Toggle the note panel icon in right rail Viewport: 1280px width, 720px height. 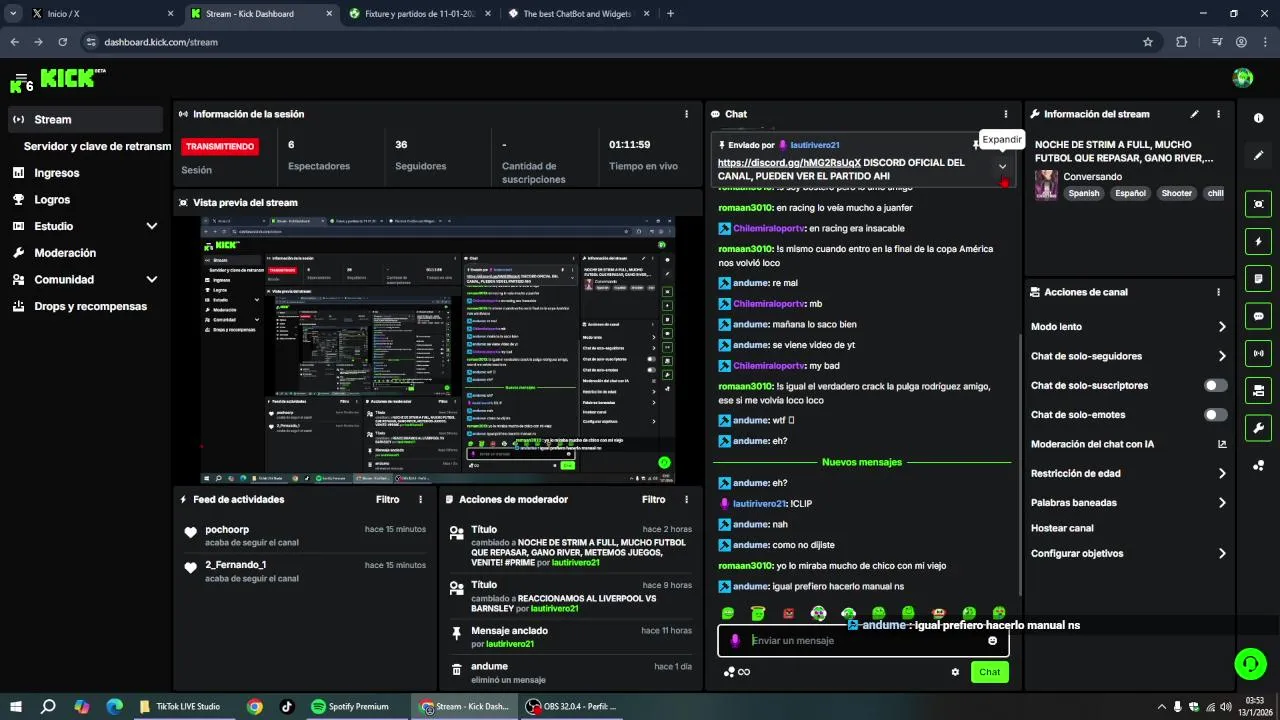1258,278
